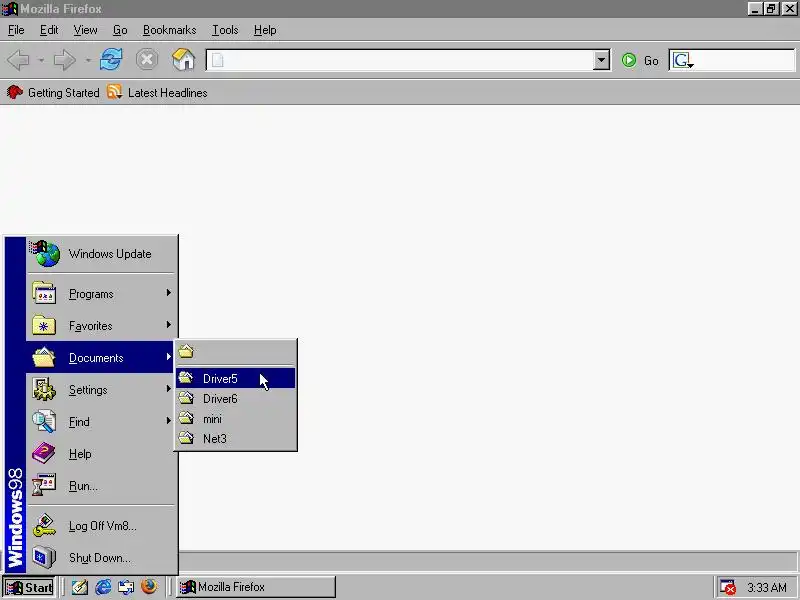Open the Google search engine selector icon
The image size is (800, 600).
point(682,61)
